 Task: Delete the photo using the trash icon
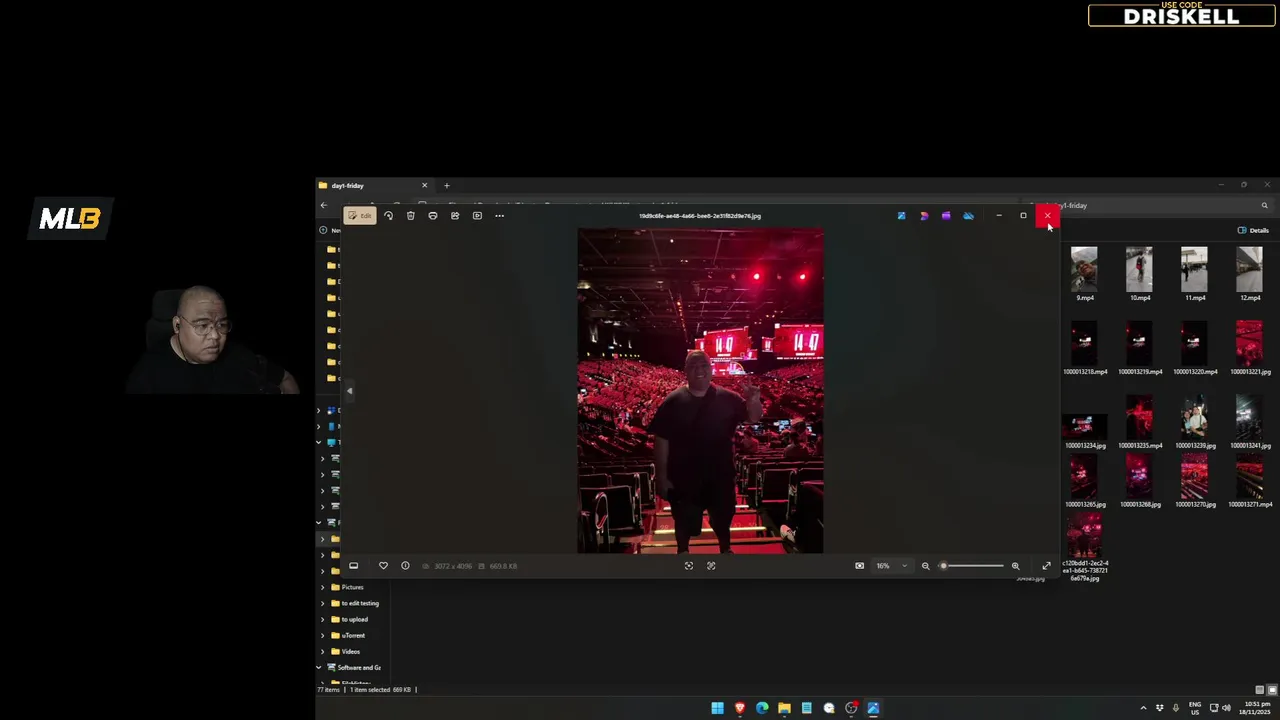pos(410,216)
